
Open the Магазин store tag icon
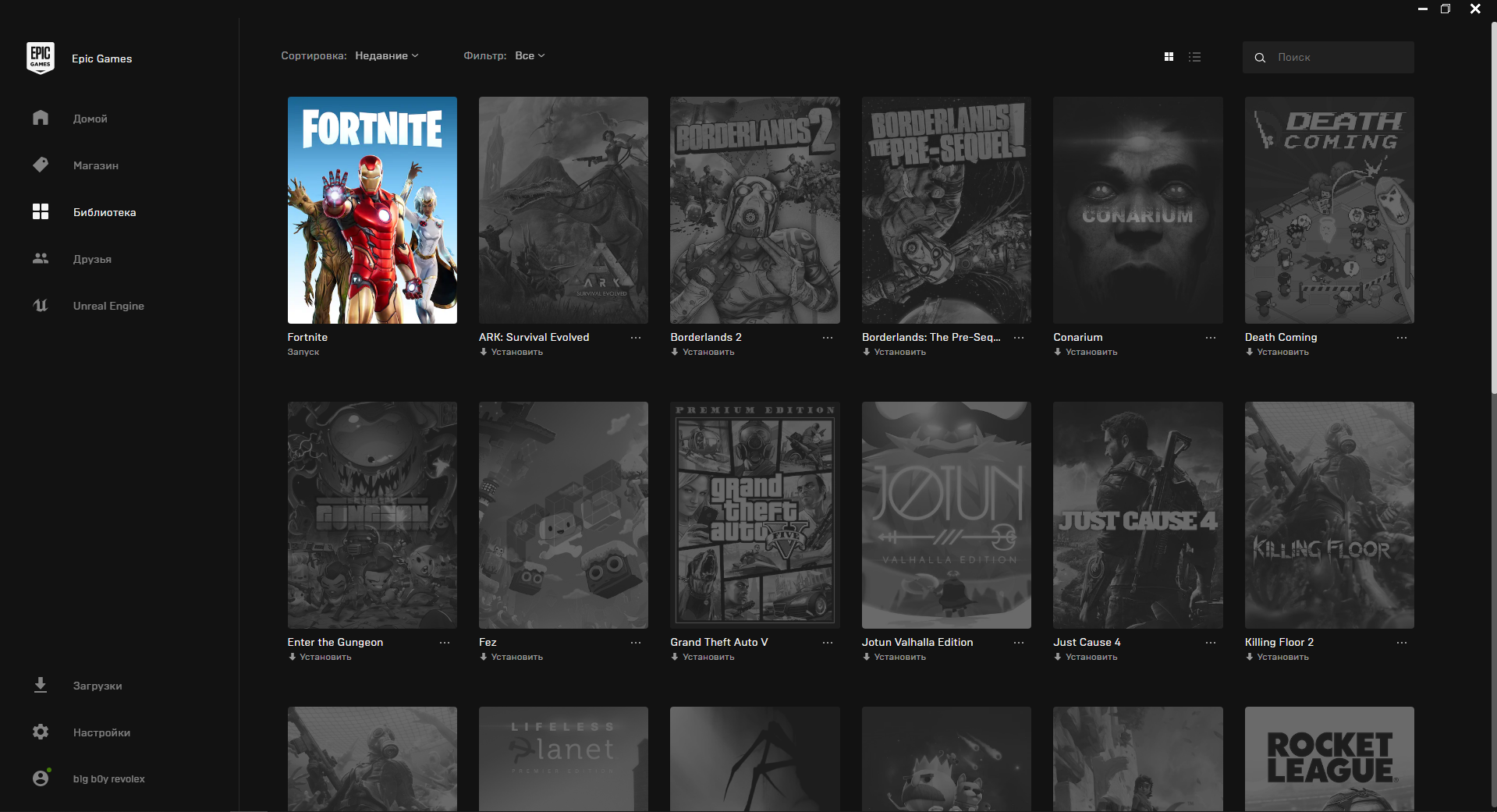(x=41, y=165)
